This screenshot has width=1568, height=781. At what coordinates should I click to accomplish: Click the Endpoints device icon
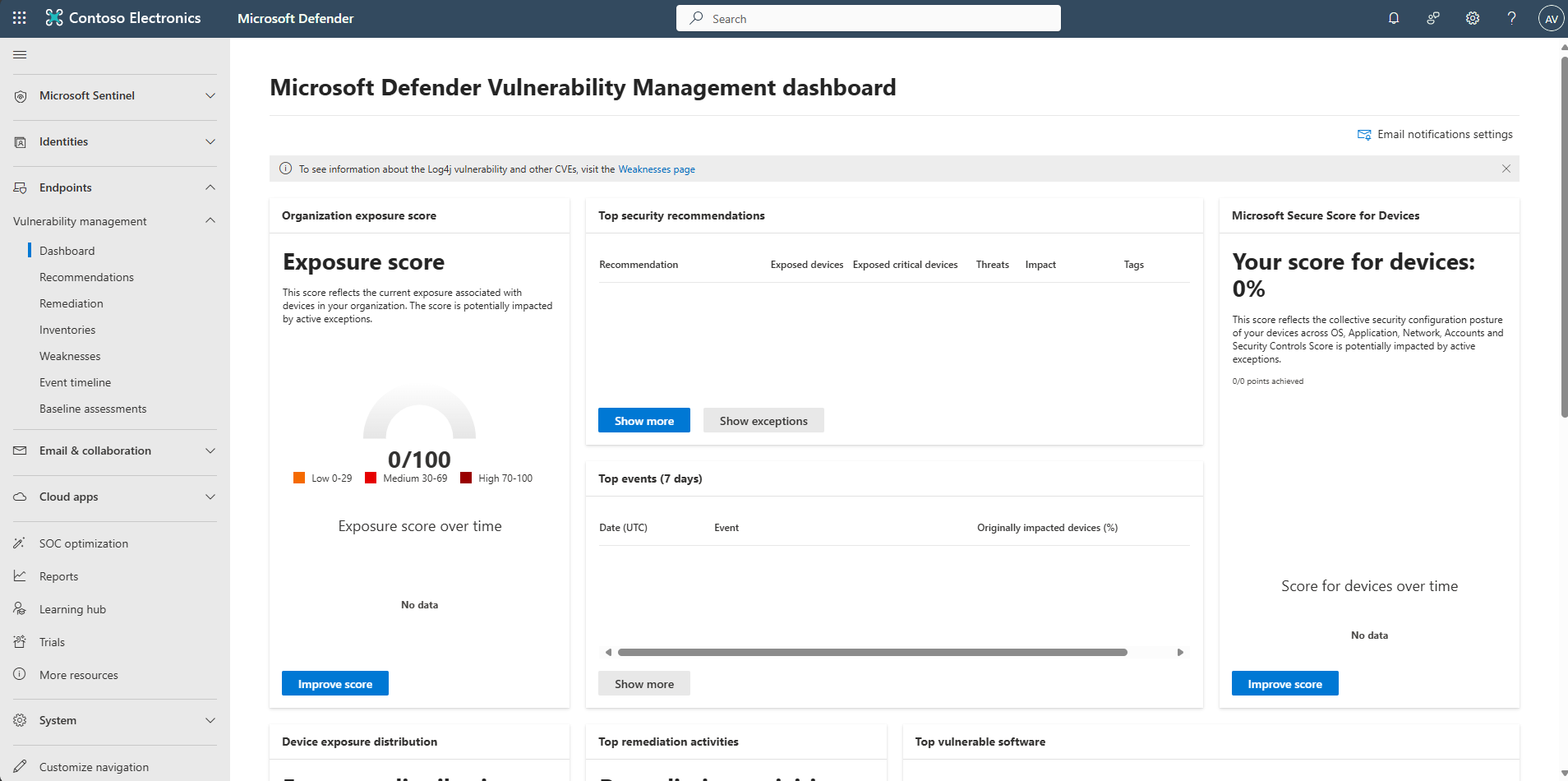pos(21,188)
